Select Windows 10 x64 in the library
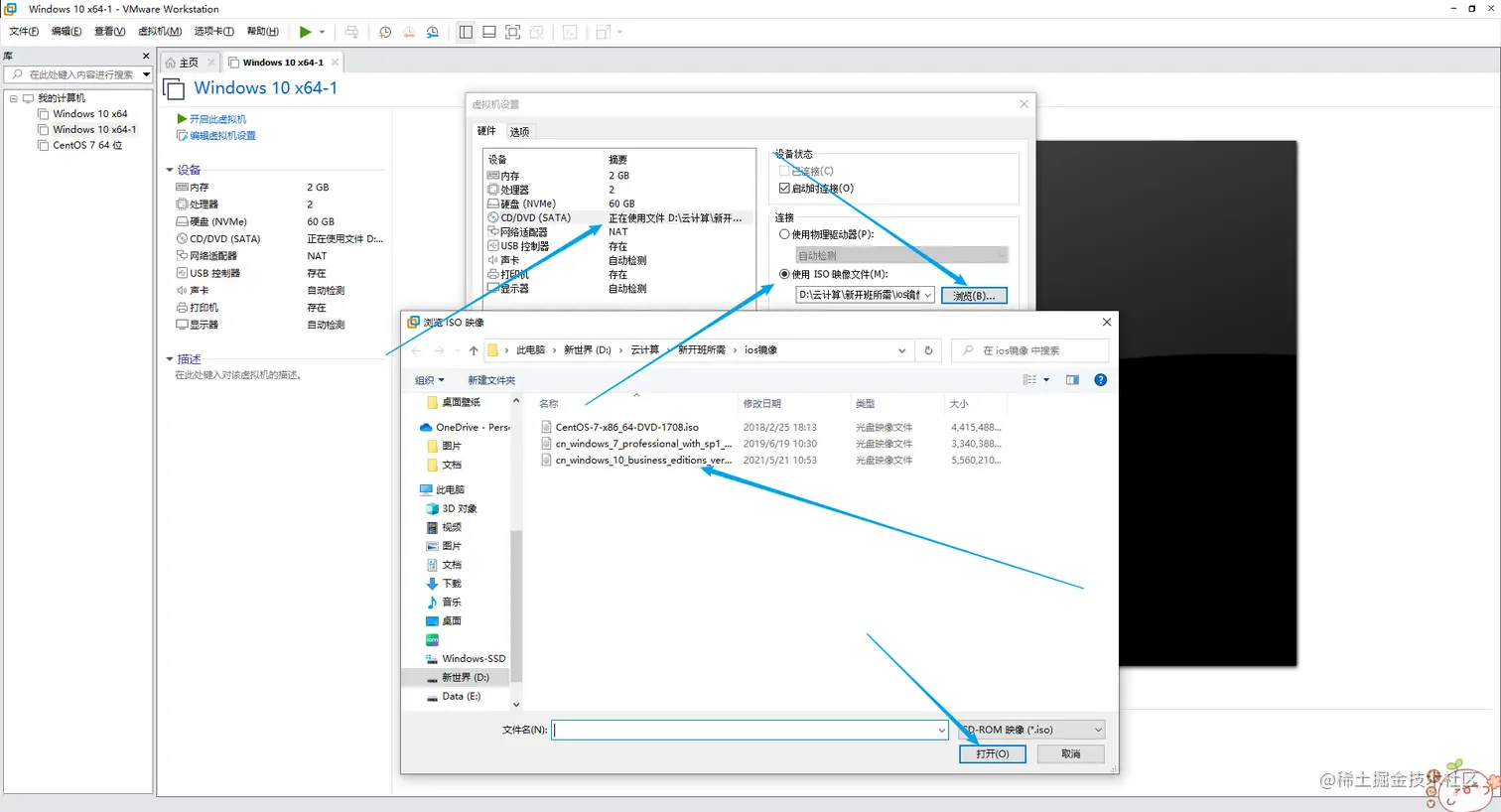 pos(90,114)
